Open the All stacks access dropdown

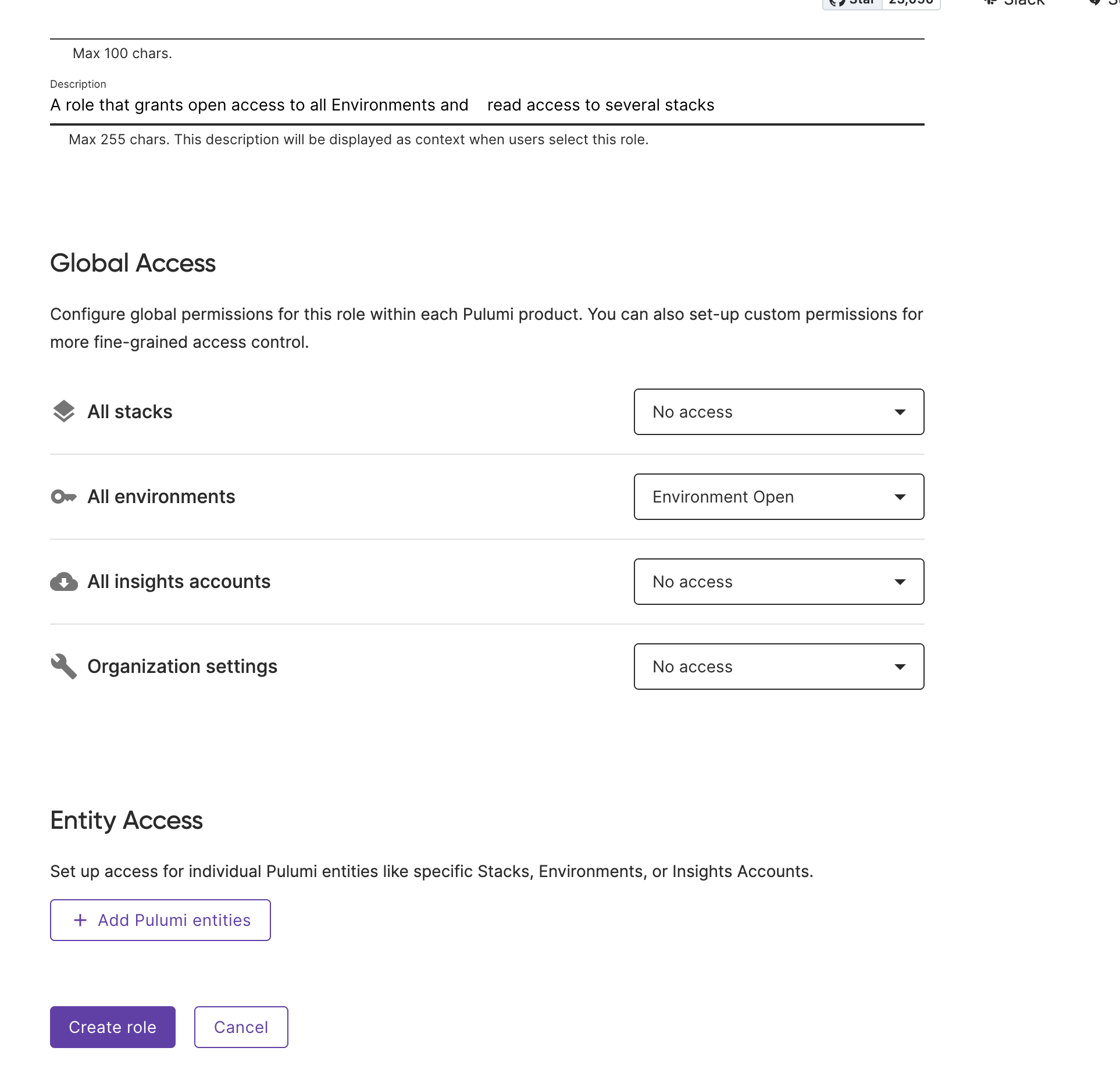coord(778,412)
